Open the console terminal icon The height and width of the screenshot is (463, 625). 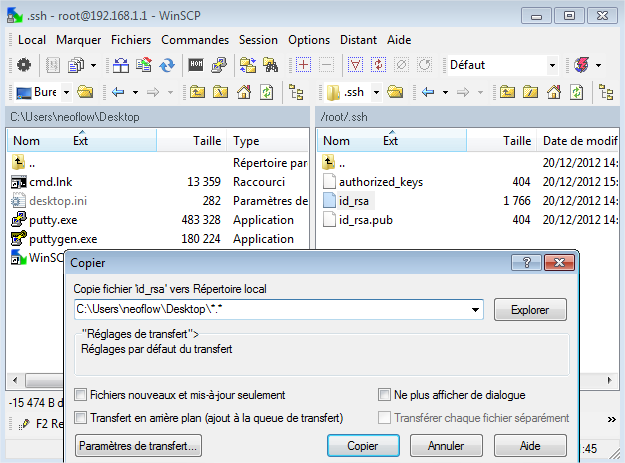point(196,65)
